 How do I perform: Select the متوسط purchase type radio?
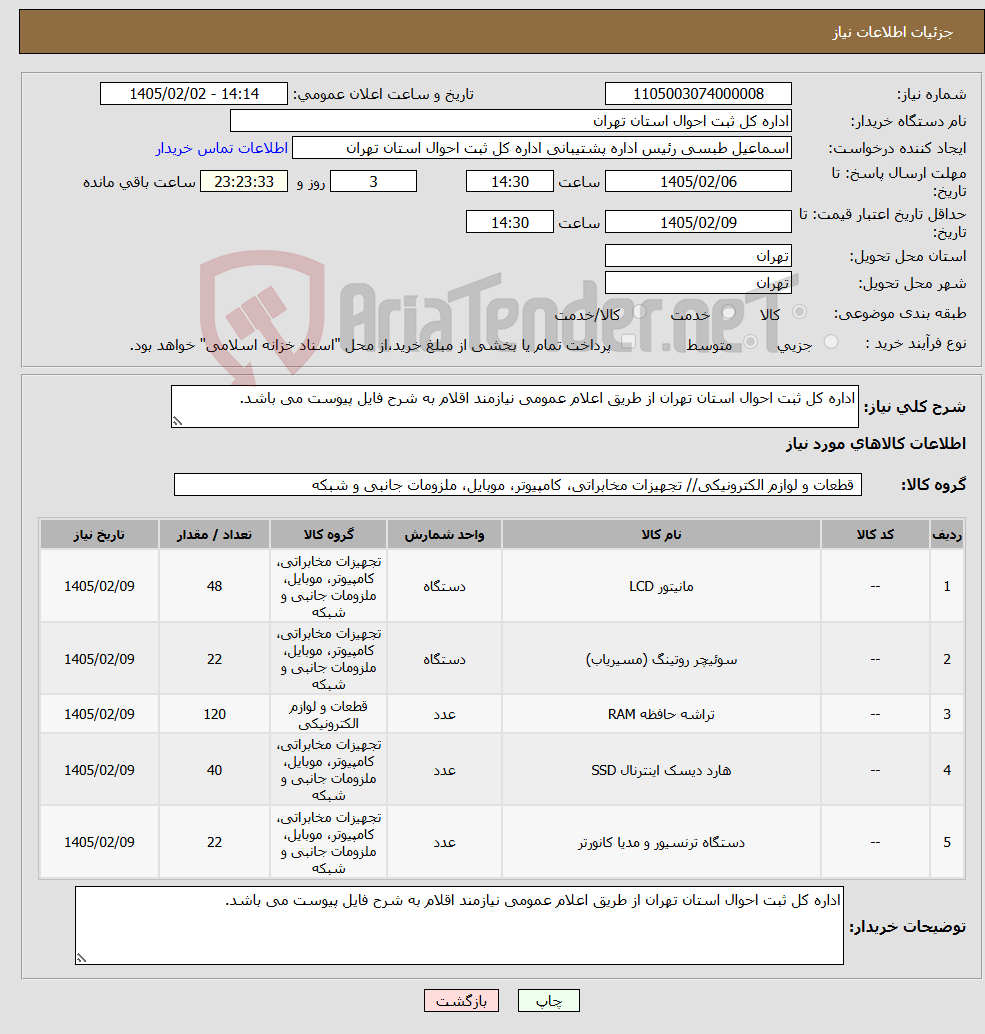[750, 342]
